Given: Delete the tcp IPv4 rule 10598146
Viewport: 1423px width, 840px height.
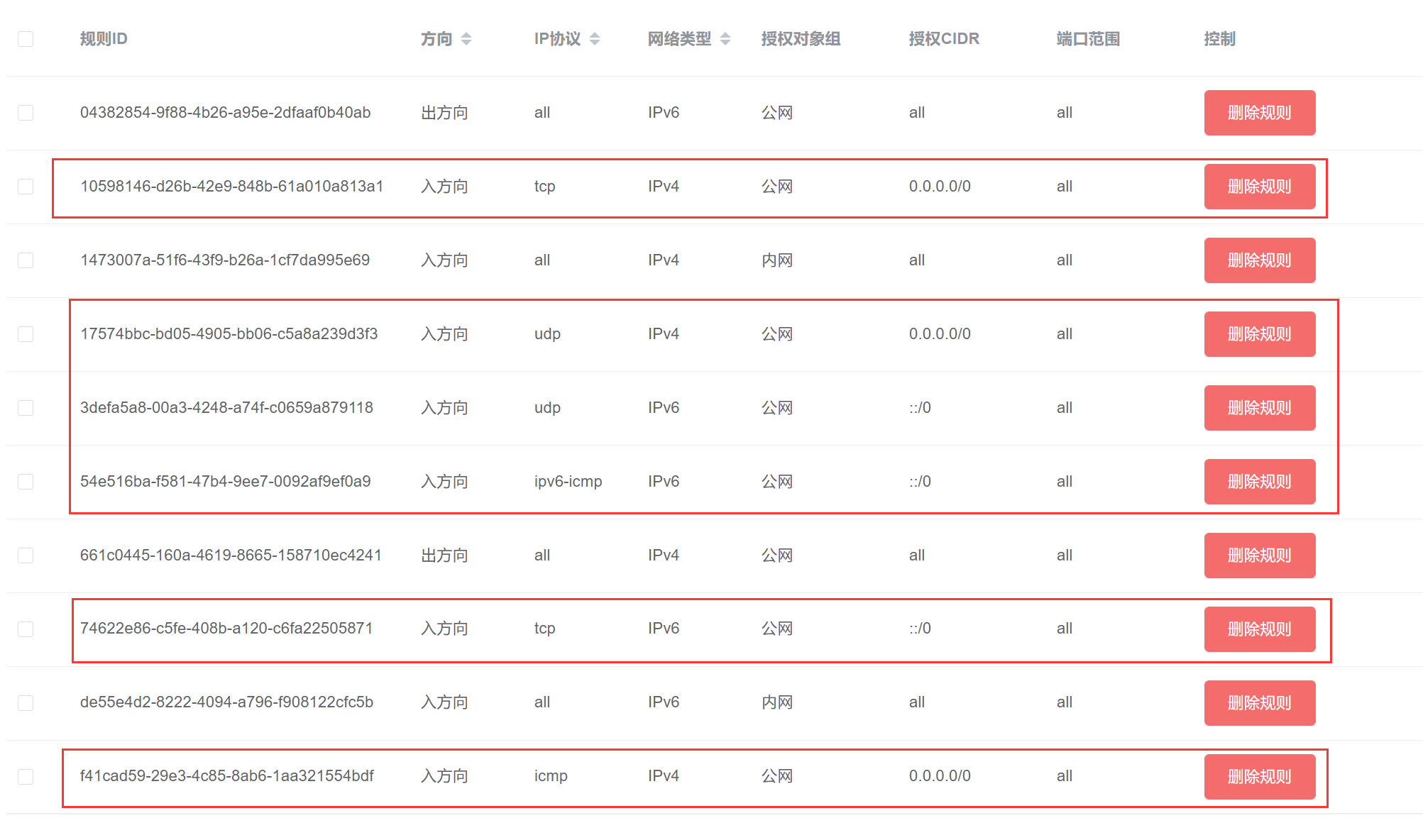Looking at the screenshot, I should coord(1259,187).
